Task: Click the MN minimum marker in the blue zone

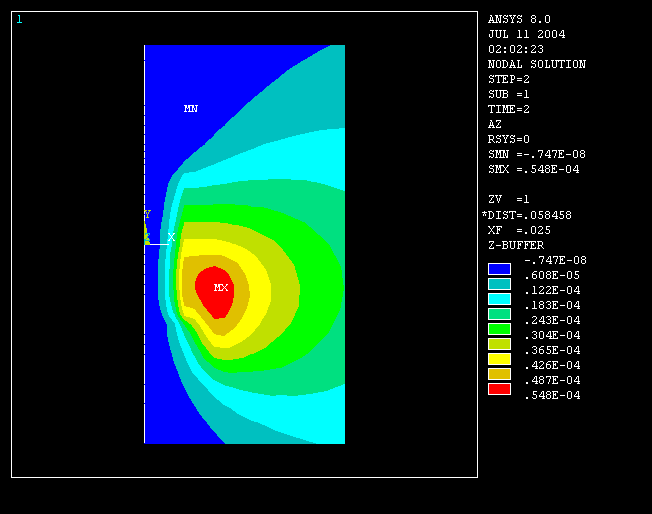Action: [x=191, y=109]
